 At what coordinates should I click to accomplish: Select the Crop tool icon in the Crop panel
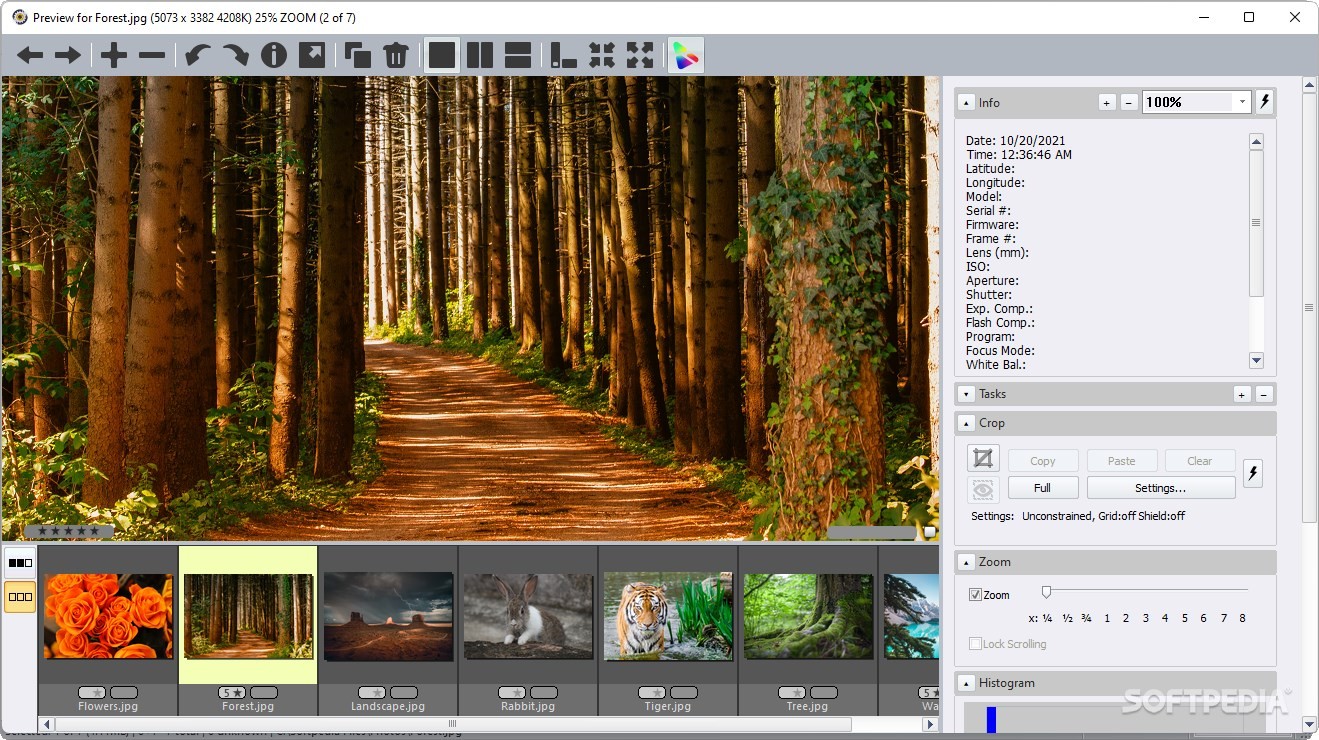(x=982, y=457)
